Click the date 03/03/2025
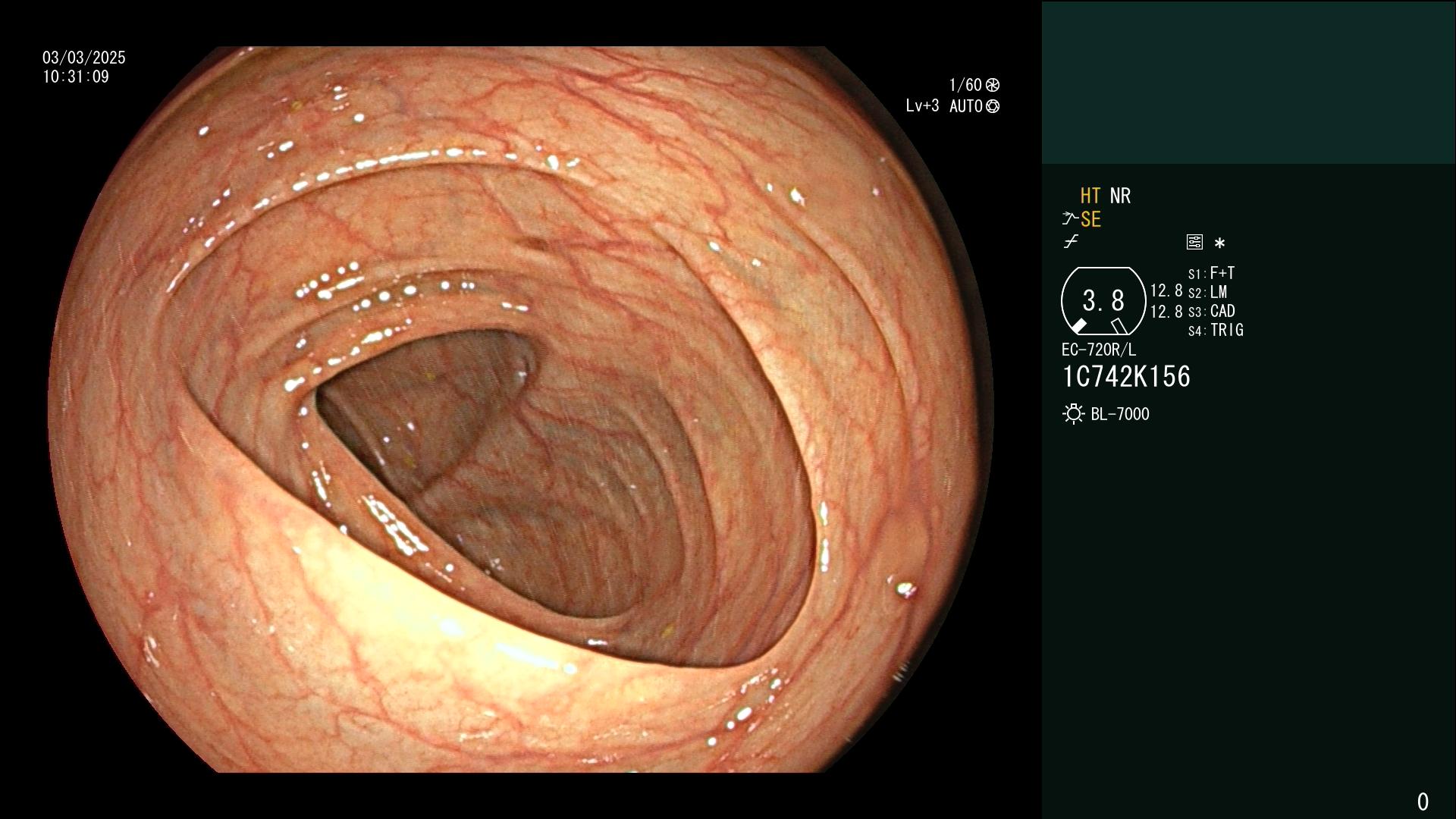This screenshot has width=1456, height=819. [x=84, y=58]
